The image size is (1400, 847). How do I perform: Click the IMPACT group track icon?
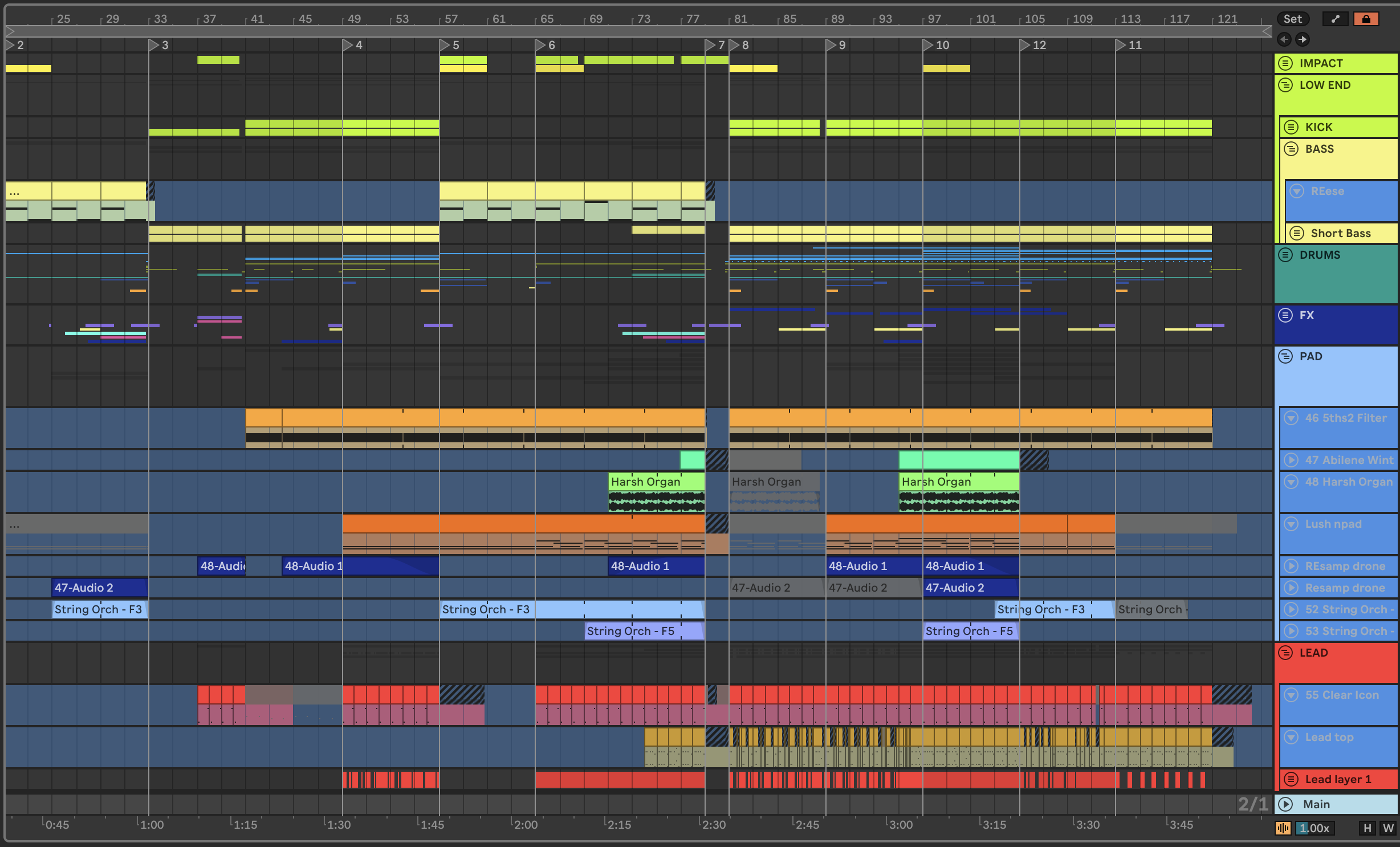click(x=1285, y=63)
